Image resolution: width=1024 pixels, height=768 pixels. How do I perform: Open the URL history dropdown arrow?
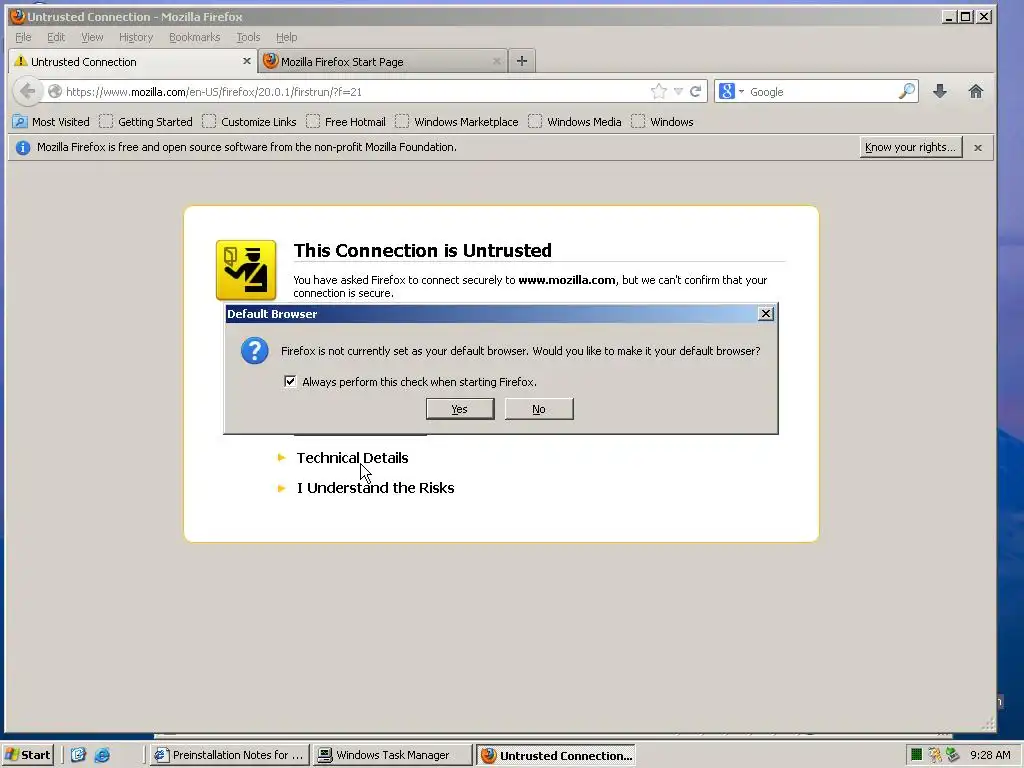679,91
